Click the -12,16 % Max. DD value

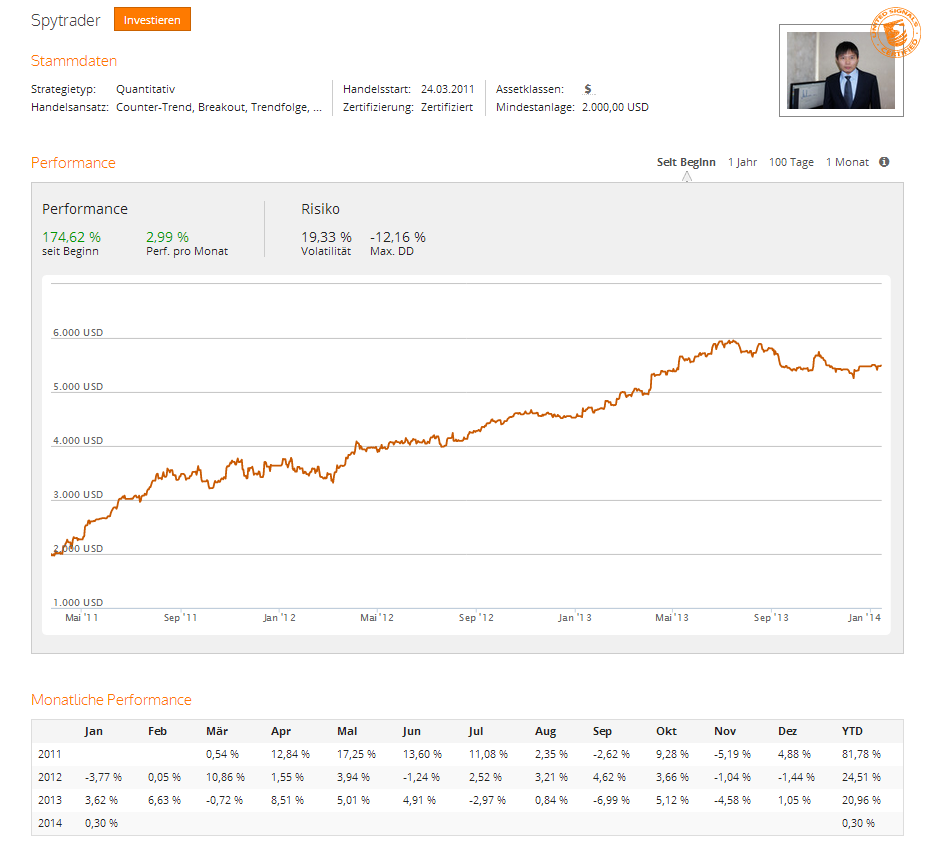coord(398,237)
